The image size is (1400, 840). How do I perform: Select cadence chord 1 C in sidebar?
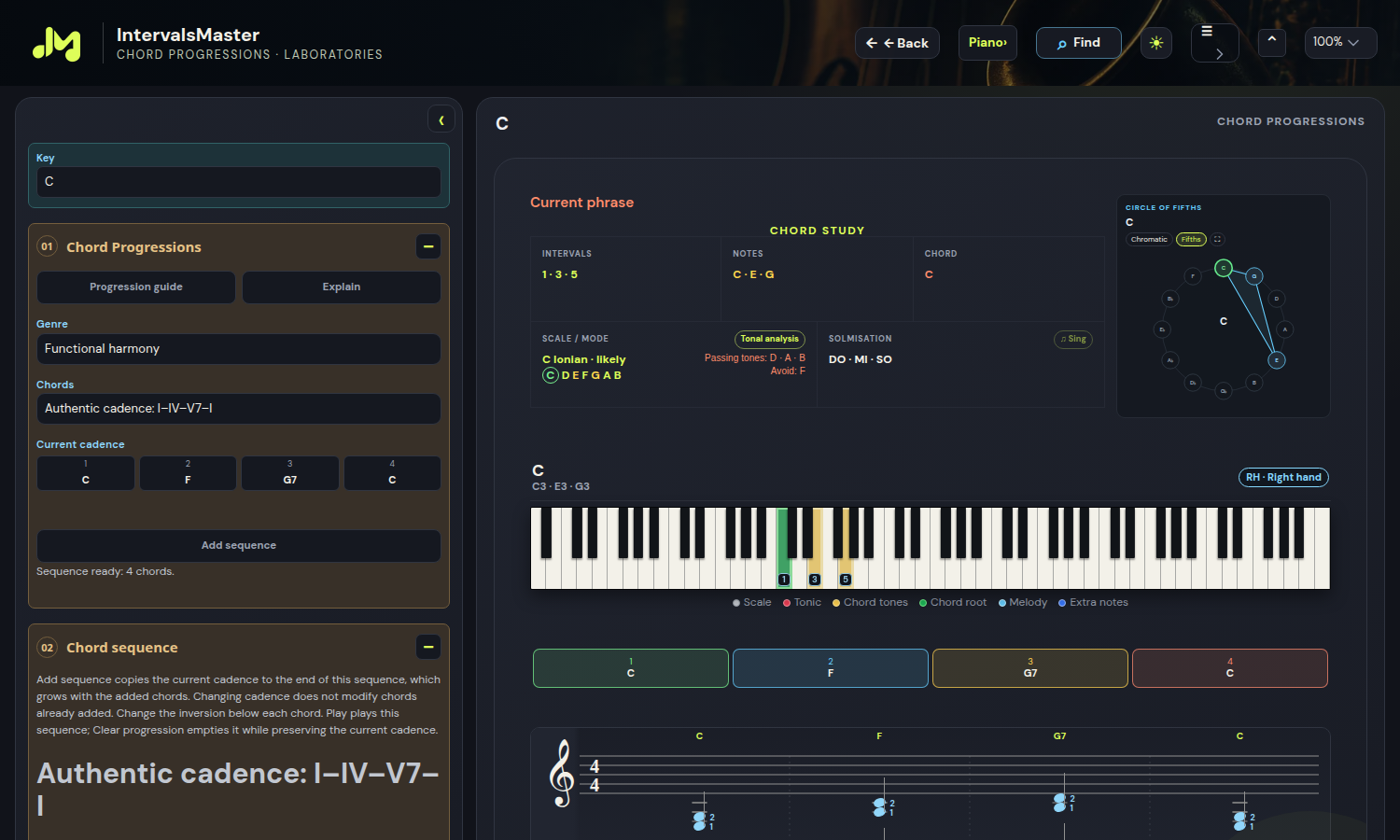pyautogui.click(x=86, y=473)
